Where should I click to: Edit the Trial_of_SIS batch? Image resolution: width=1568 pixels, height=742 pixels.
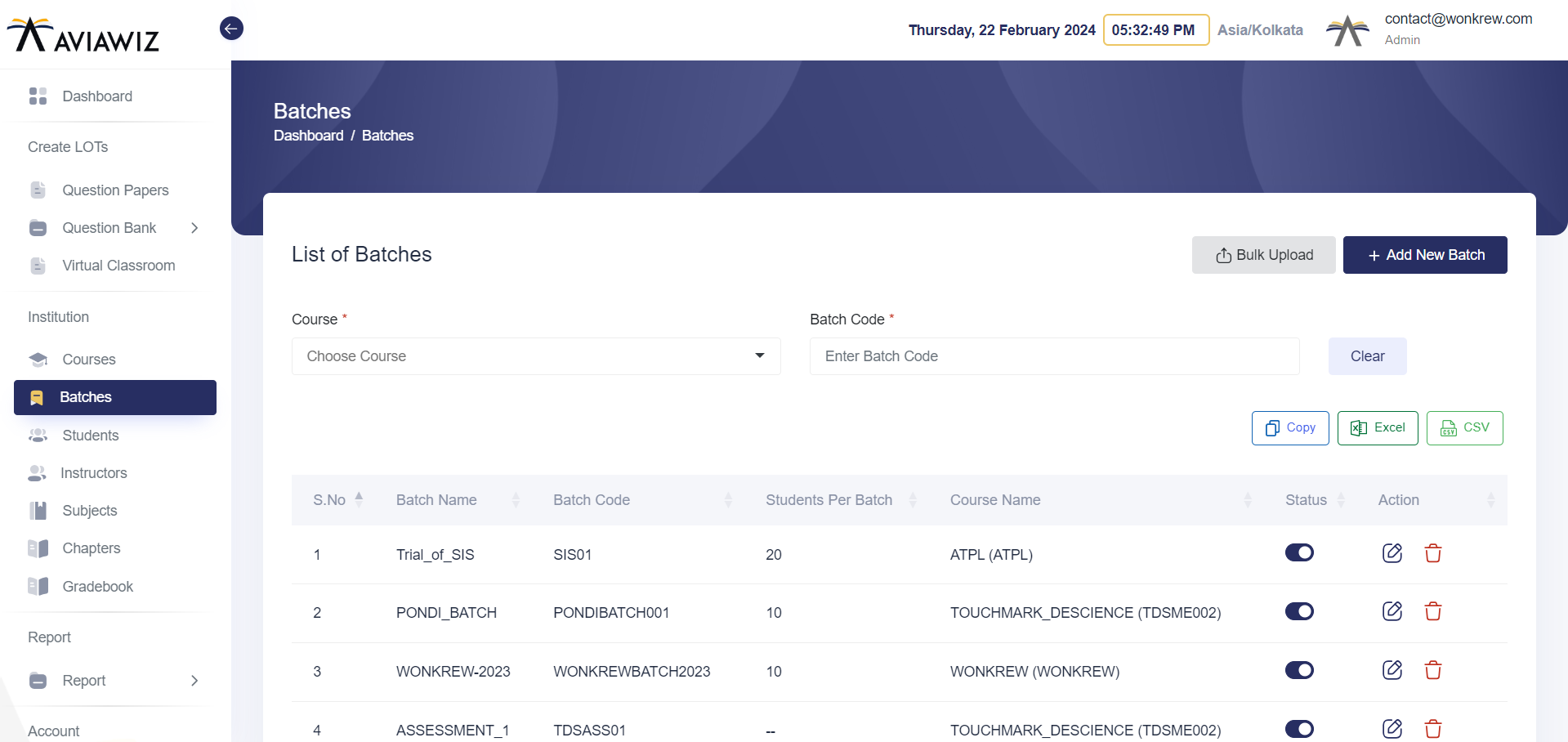[1392, 553]
